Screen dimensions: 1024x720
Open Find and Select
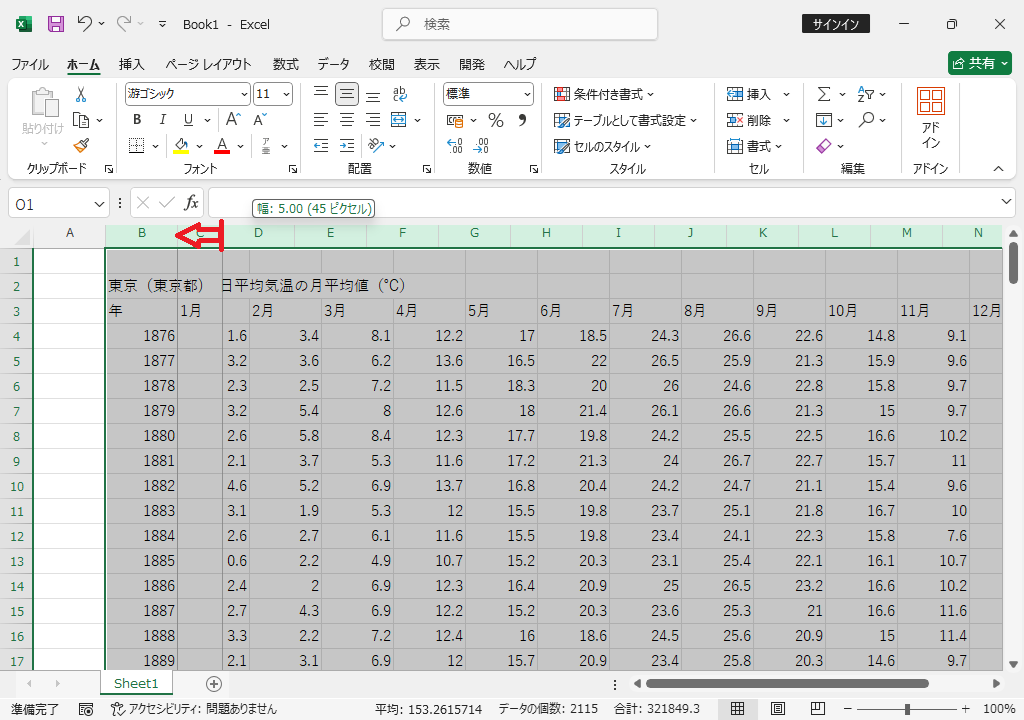[x=867, y=120]
